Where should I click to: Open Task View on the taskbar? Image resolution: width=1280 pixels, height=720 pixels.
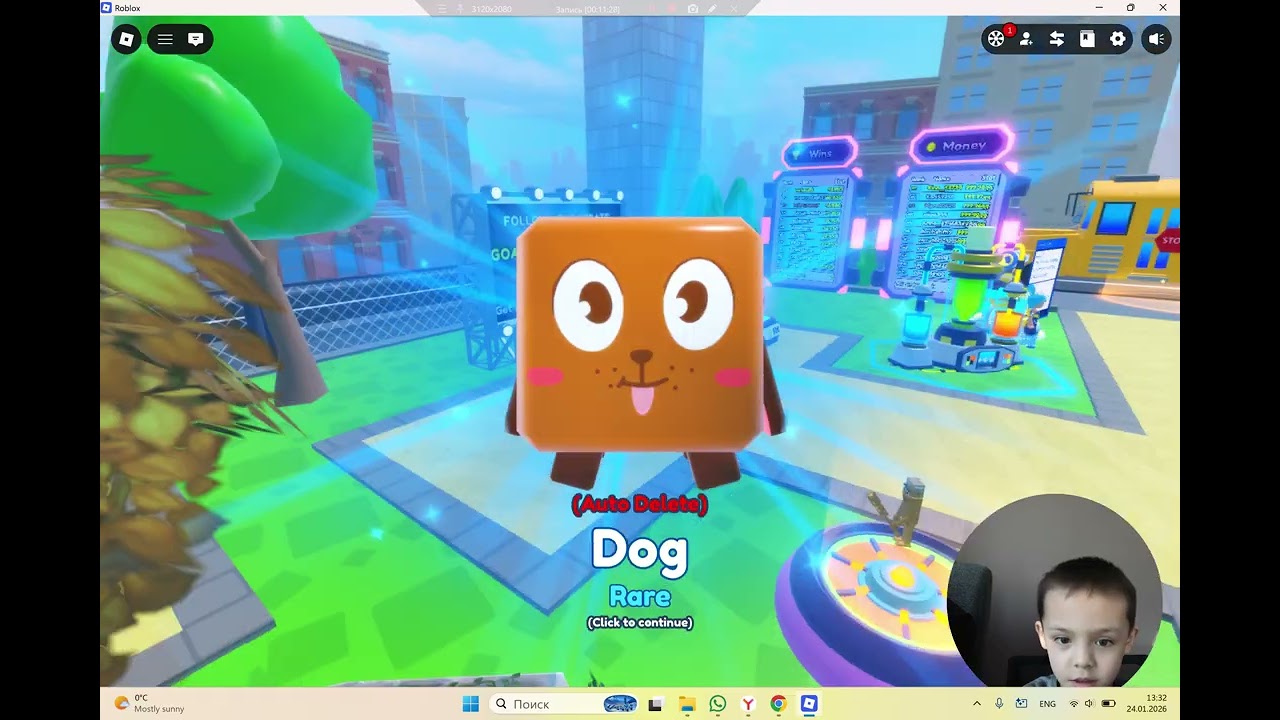tap(655, 704)
